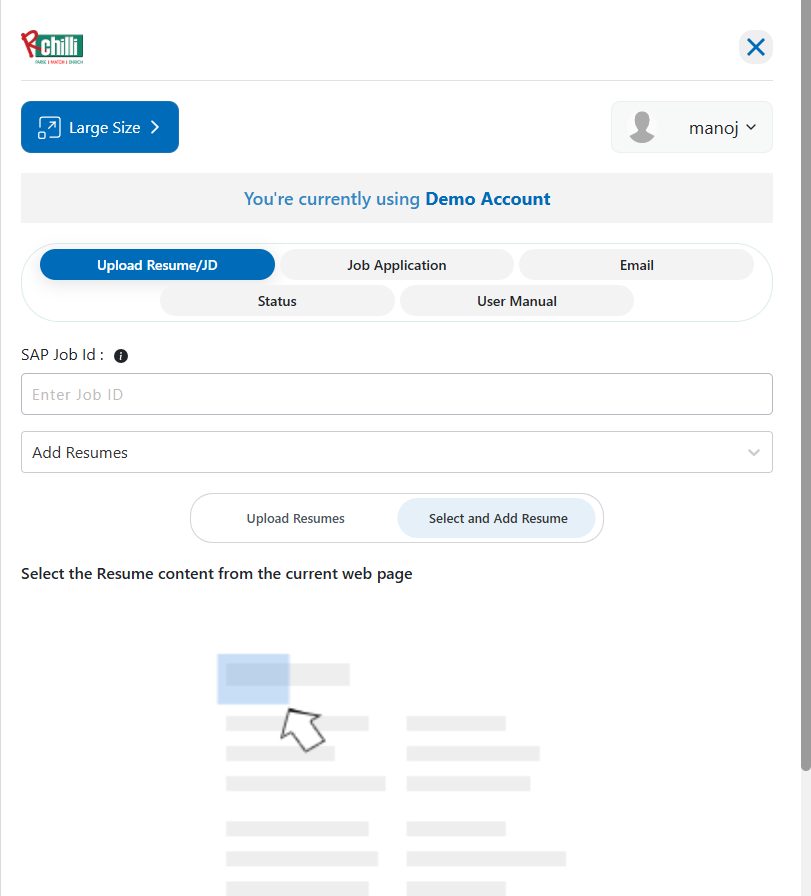Open the Job Application tab
The width and height of the screenshot is (811, 896).
tap(396, 265)
